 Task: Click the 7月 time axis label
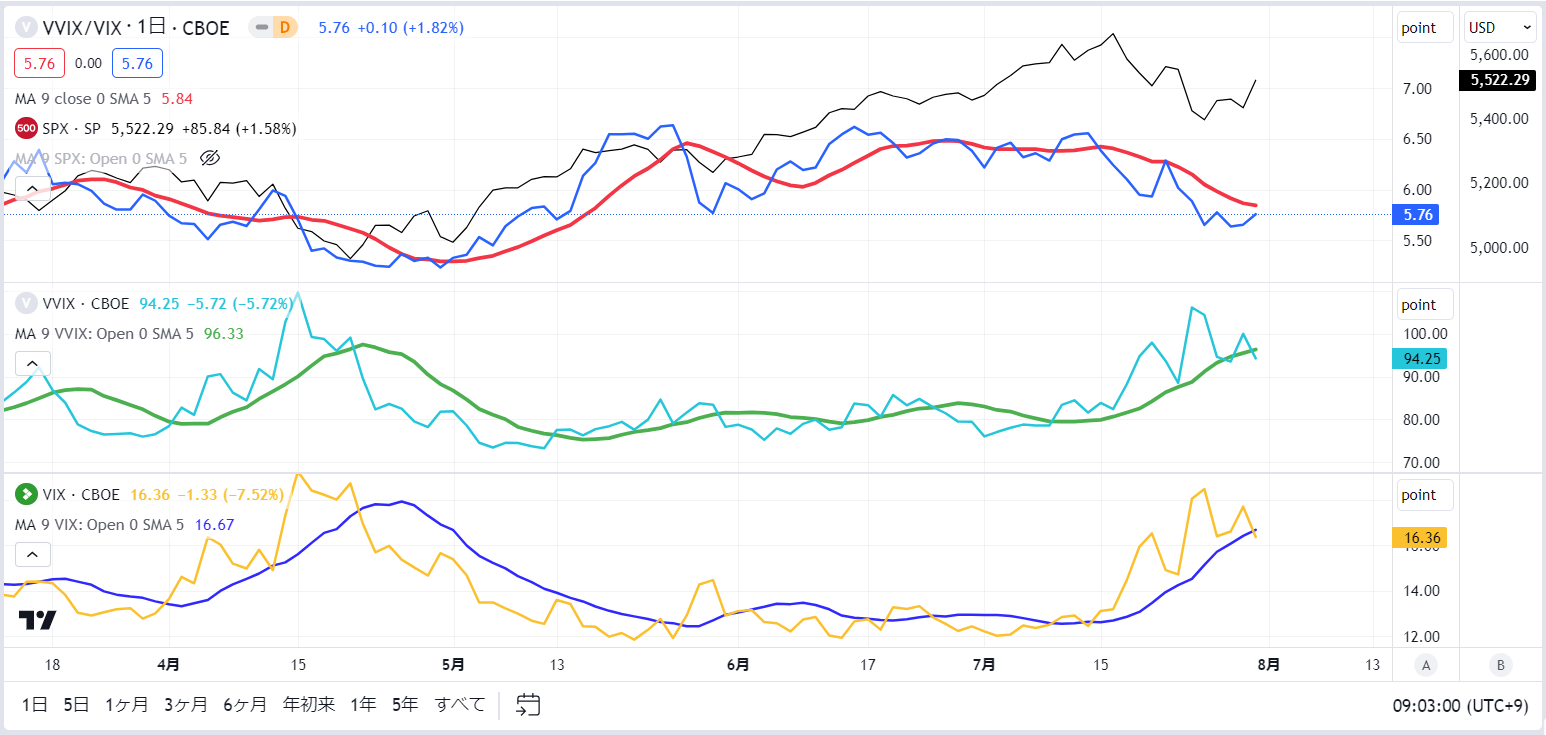click(984, 665)
